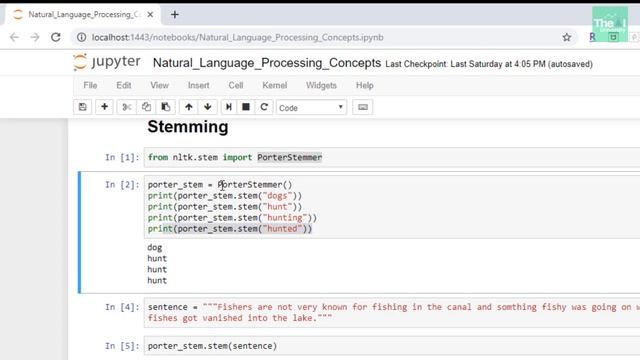The height and width of the screenshot is (360, 640).
Task: Open a new browser tab
Action: click(175, 15)
